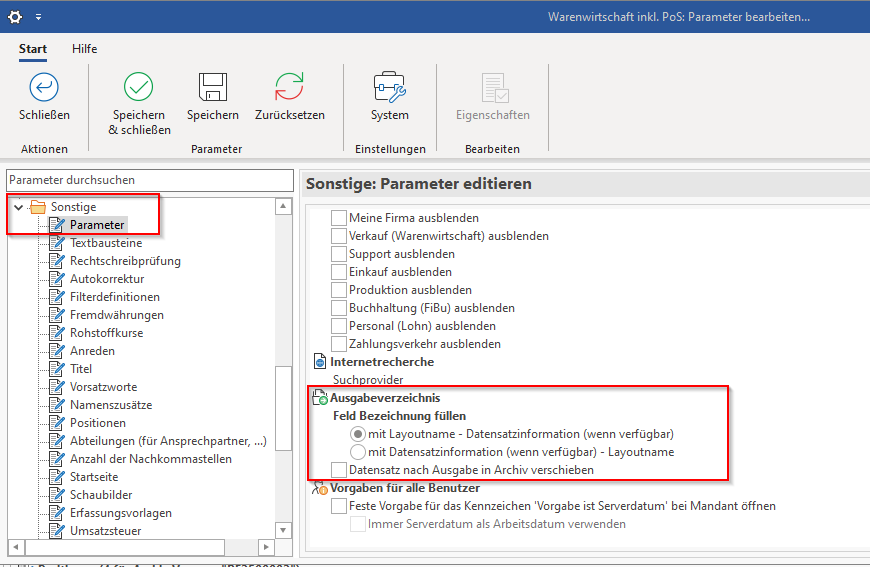Select radio 'mit Datensatzinformation (wenn verfügbar) - Layoutname'
Screen dimensions: 870x567
click(x=358, y=452)
